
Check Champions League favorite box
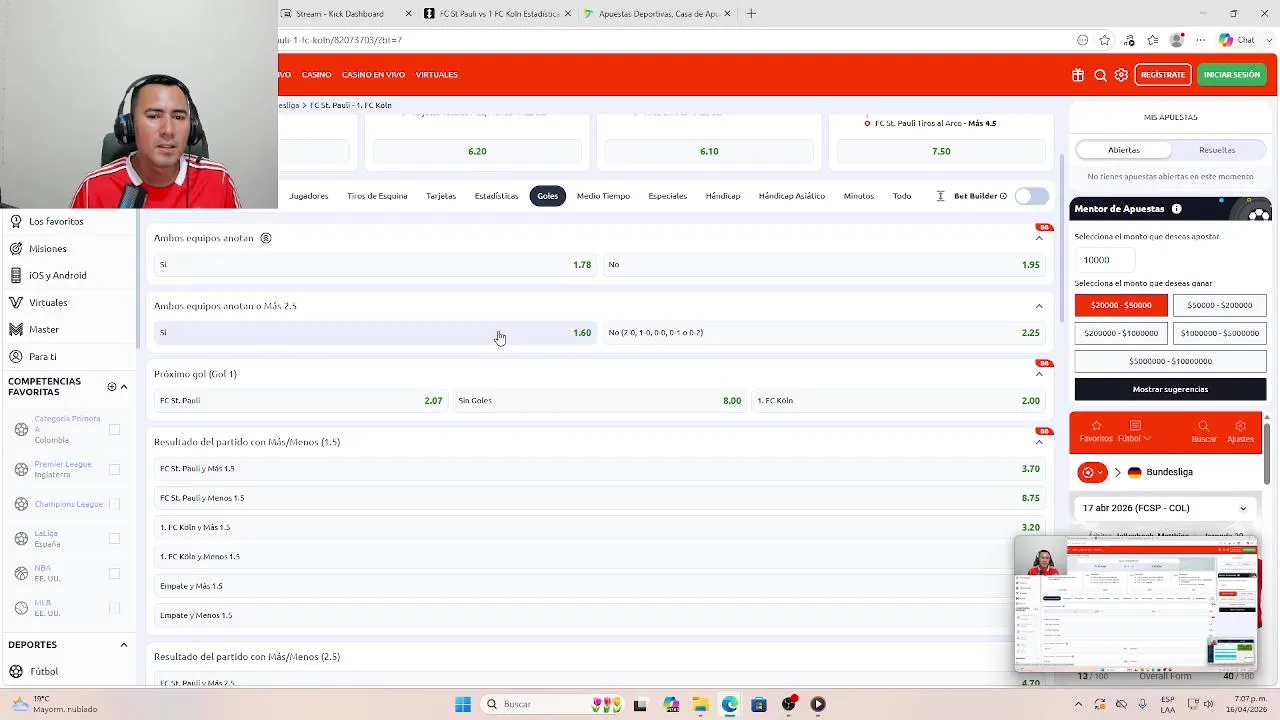(x=114, y=504)
